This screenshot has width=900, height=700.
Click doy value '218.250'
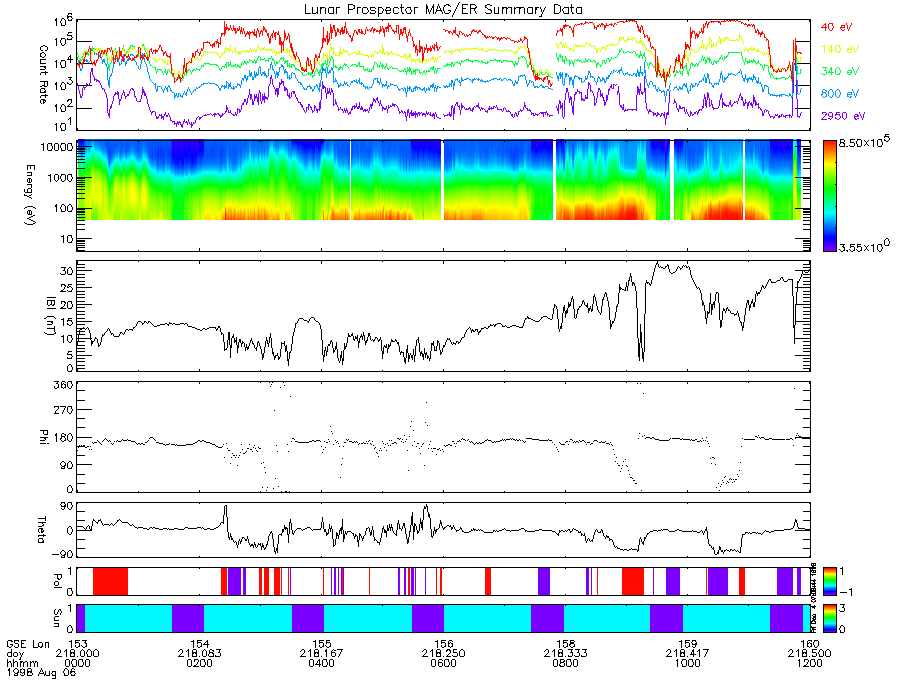(444, 654)
